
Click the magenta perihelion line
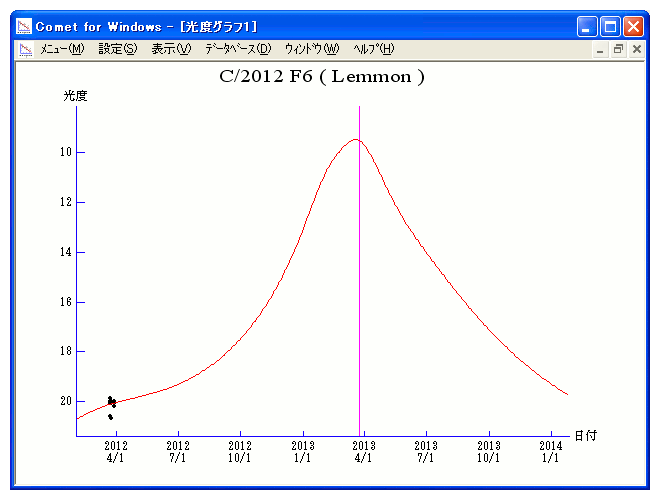point(359,269)
